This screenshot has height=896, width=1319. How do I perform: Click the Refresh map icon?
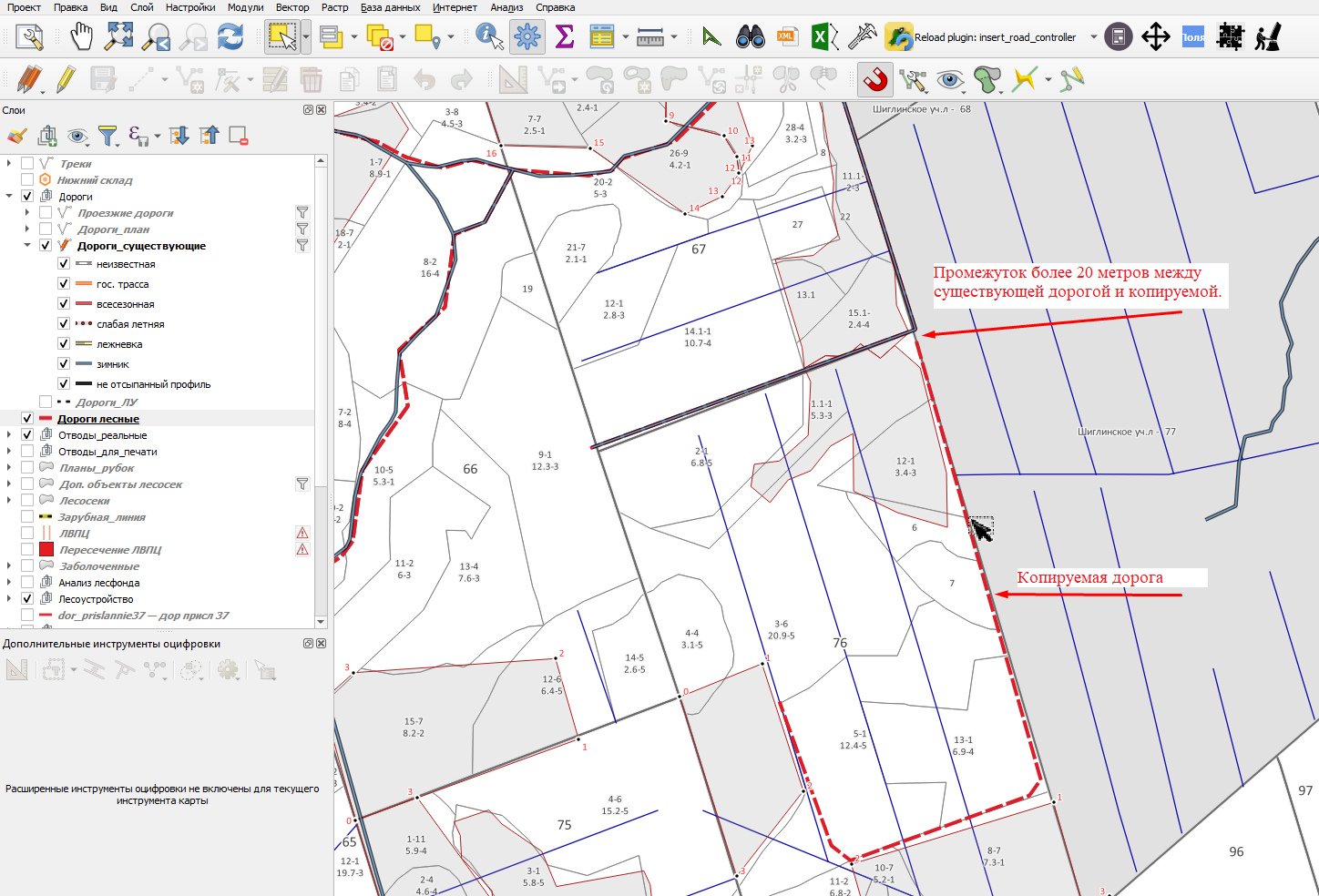pyautogui.click(x=230, y=37)
